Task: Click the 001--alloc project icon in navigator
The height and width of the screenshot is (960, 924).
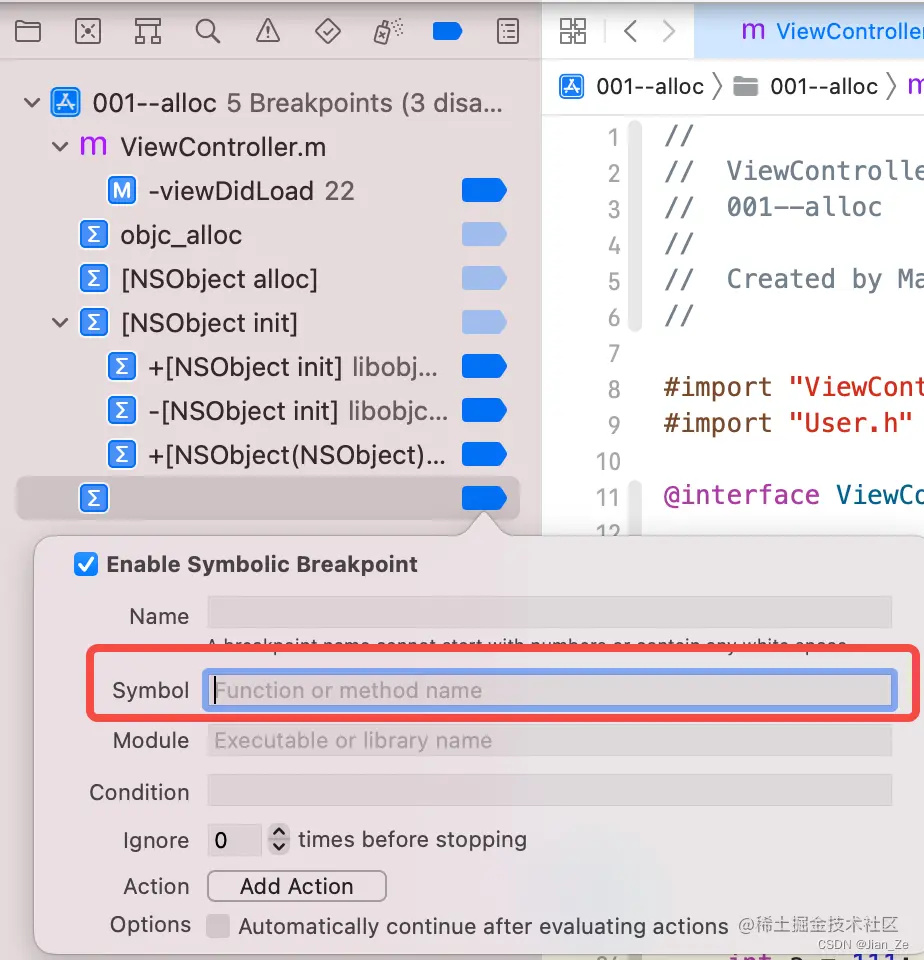Action: 66,102
